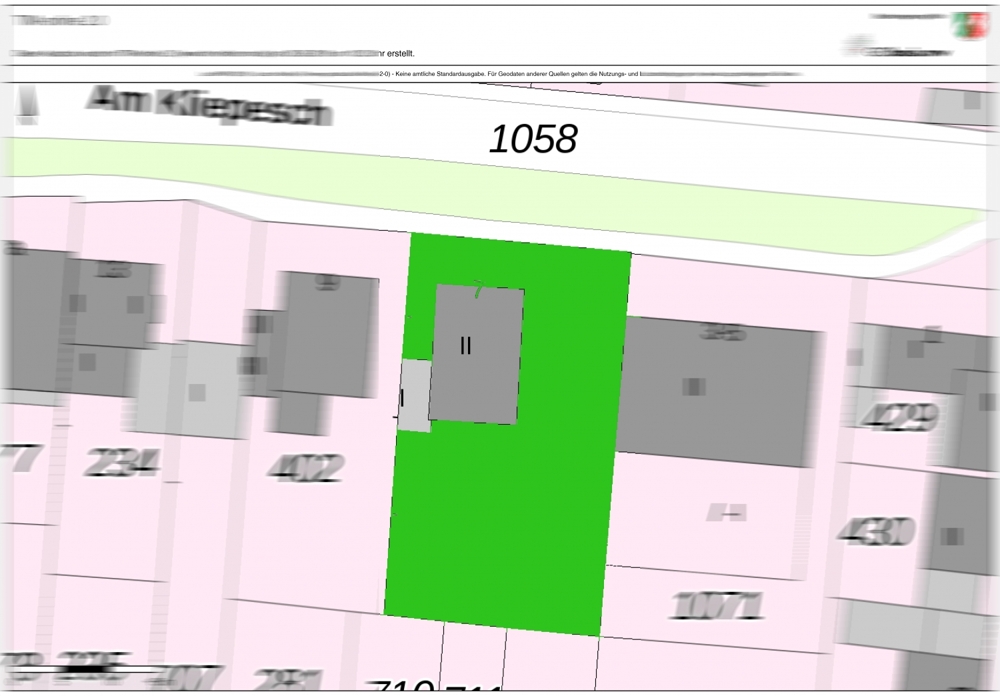Click the building with house number 9
Image resolution: width=1000 pixels, height=696 pixels.
coord(325,335)
